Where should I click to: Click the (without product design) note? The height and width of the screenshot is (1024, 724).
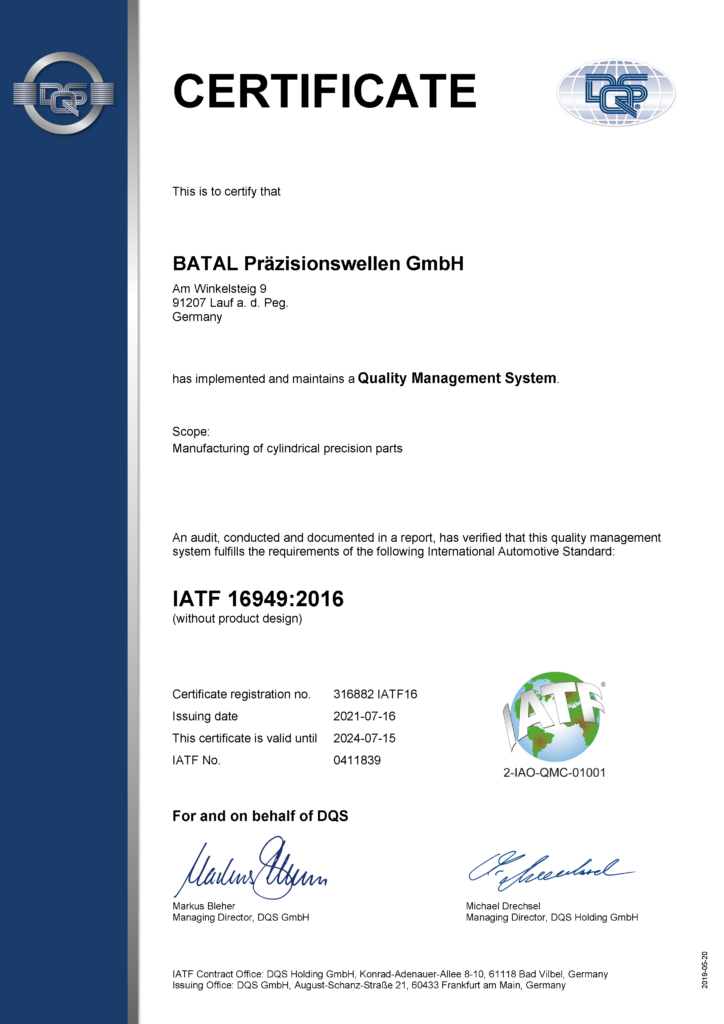pyautogui.click(x=237, y=618)
